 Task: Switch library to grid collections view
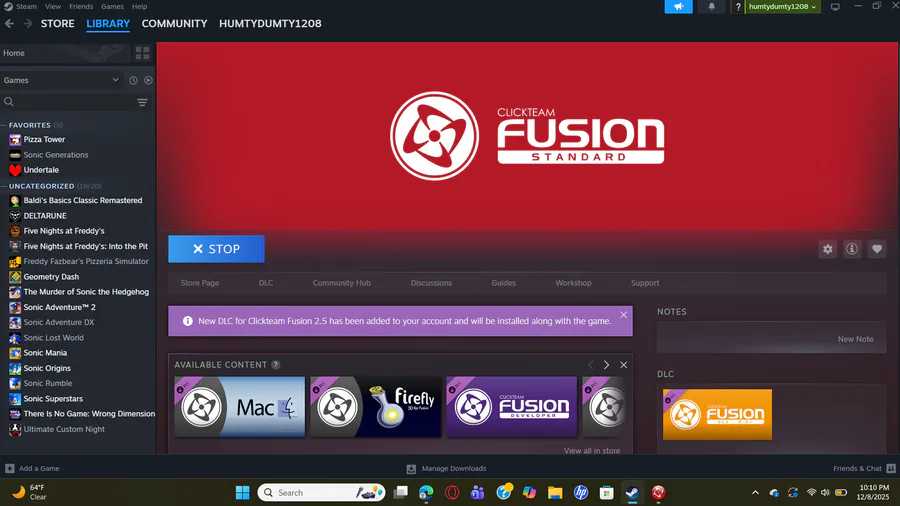click(142, 53)
